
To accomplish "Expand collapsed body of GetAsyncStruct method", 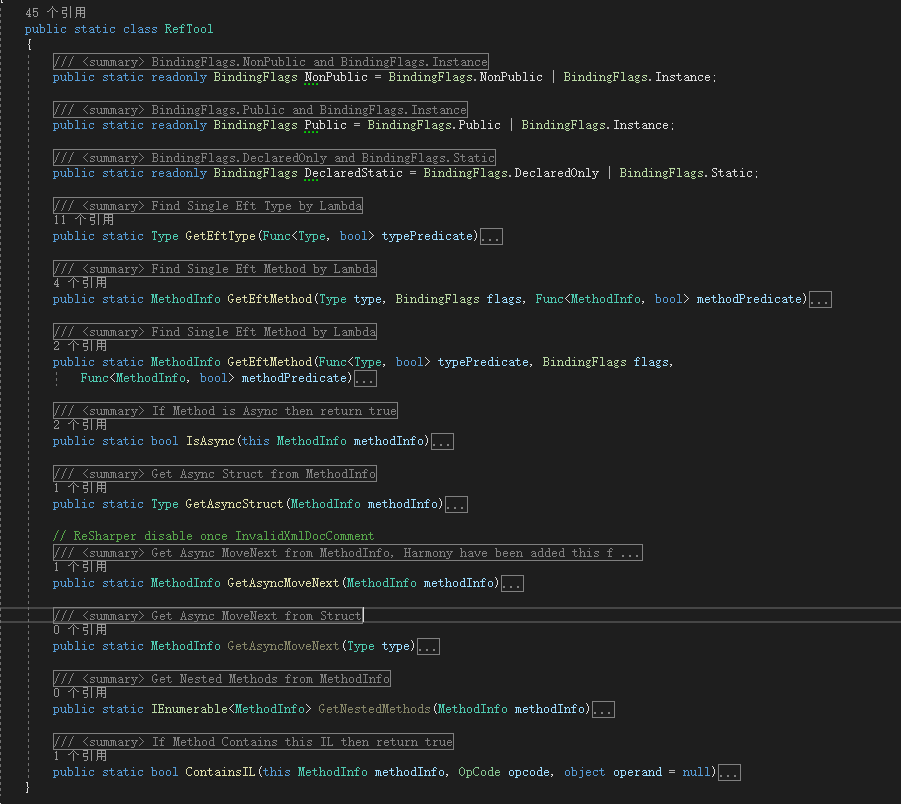I will [x=456, y=505].
